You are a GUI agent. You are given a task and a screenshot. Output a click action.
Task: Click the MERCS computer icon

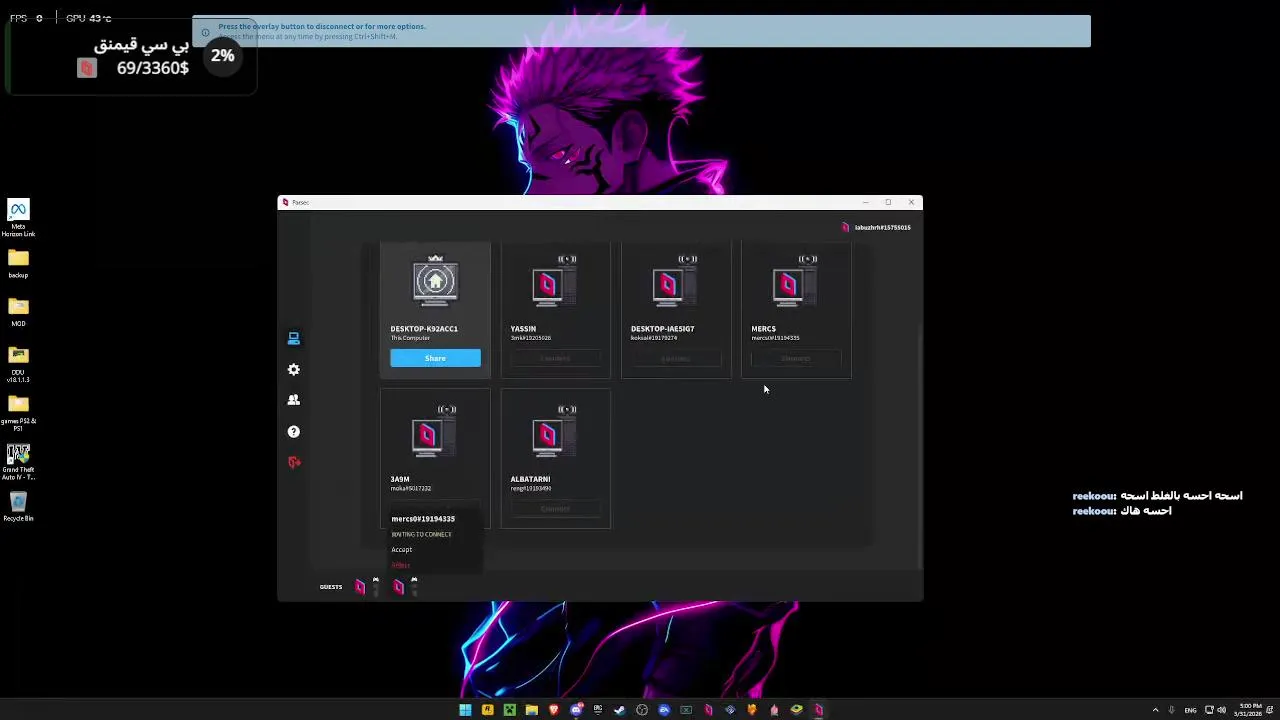coord(793,283)
